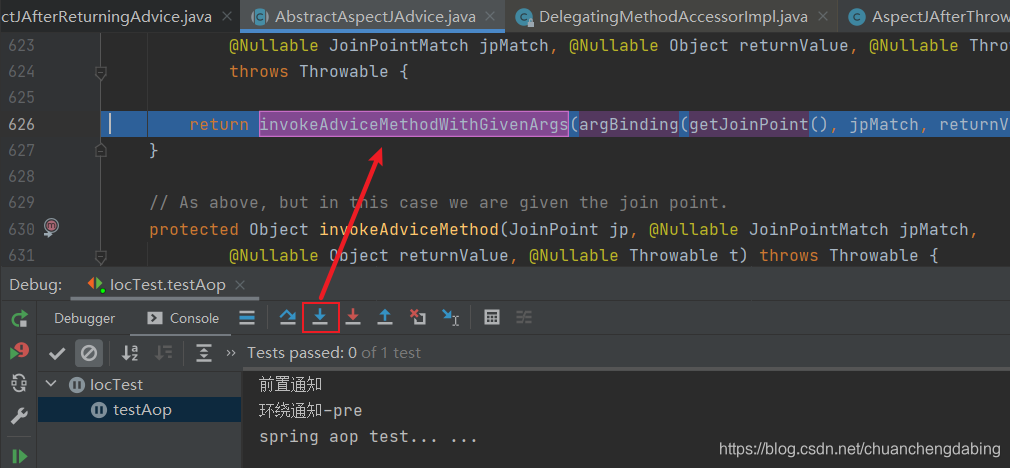This screenshot has height=468, width=1010.
Task: Click the Drop Frame icon
Action: (x=417, y=317)
